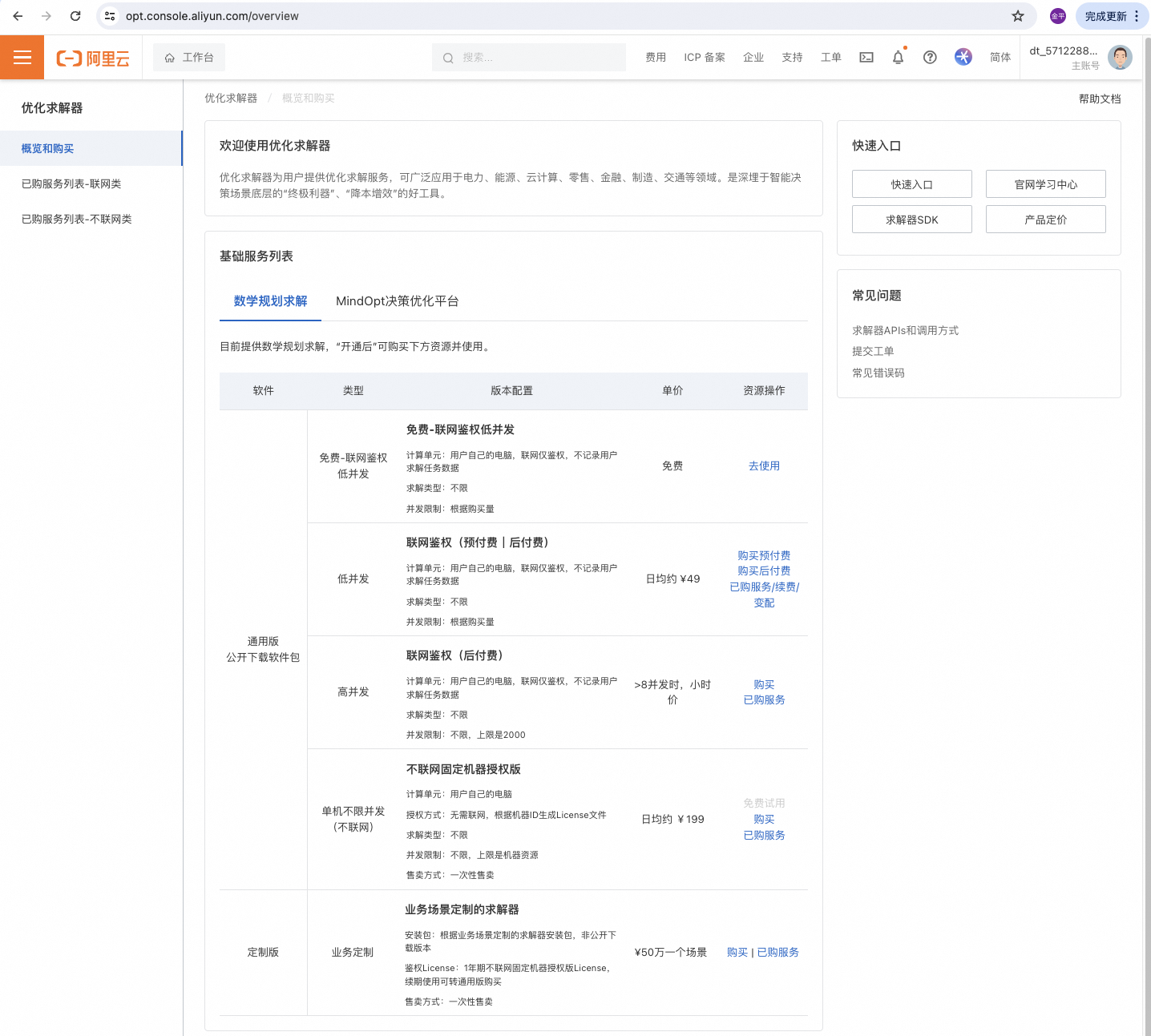Open 产品定价 button
1151x1036 pixels.
tap(1046, 220)
